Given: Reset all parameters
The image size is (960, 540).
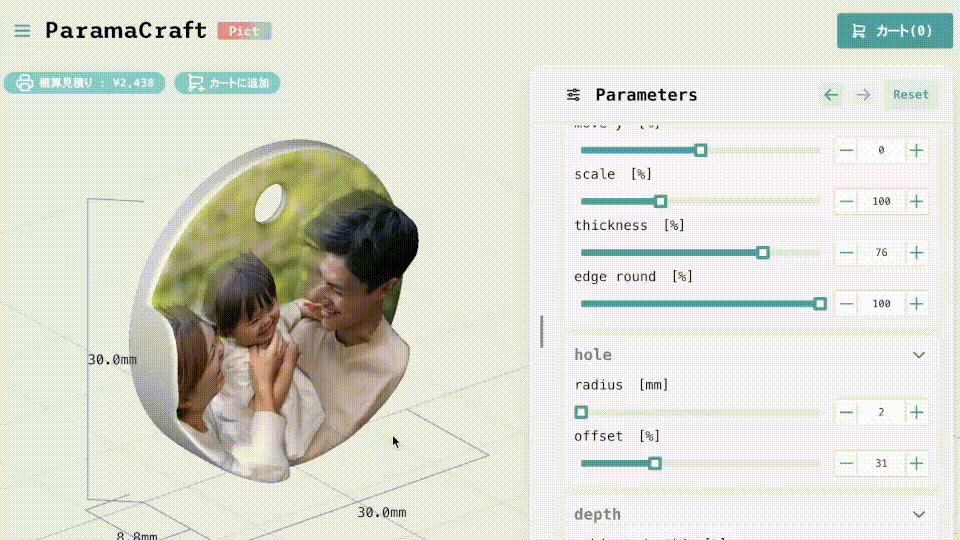Looking at the screenshot, I should [x=911, y=95].
